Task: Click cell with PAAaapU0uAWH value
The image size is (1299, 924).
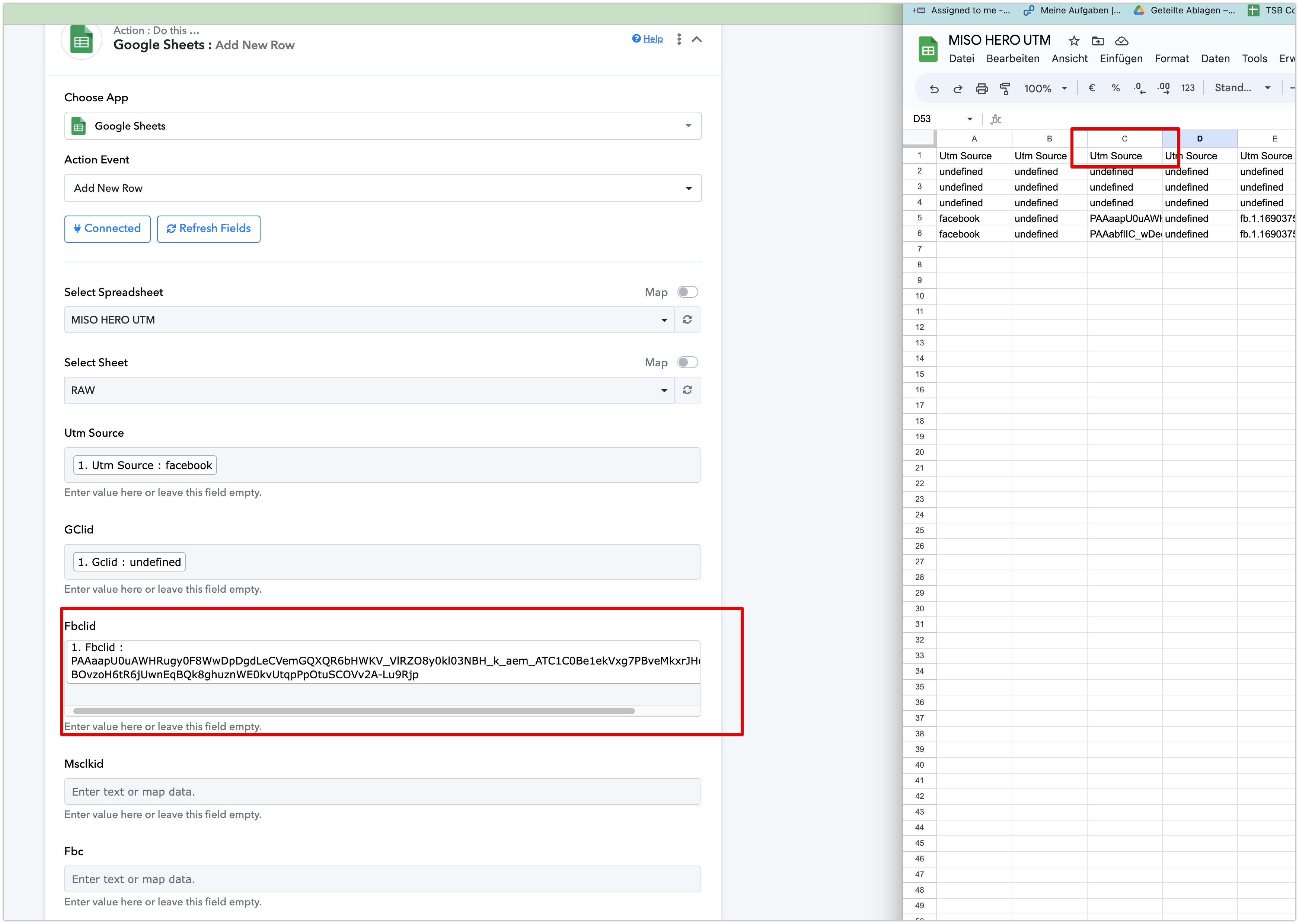Action: [x=1124, y=219]
